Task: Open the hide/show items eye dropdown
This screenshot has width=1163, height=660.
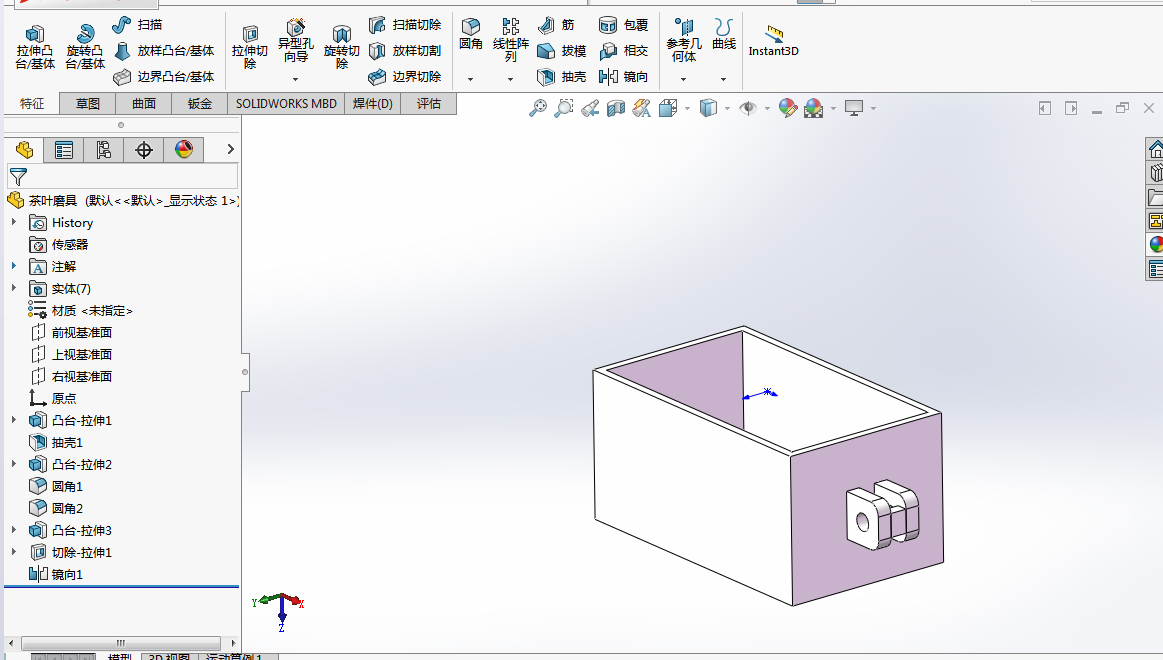Action: [767, 108]
